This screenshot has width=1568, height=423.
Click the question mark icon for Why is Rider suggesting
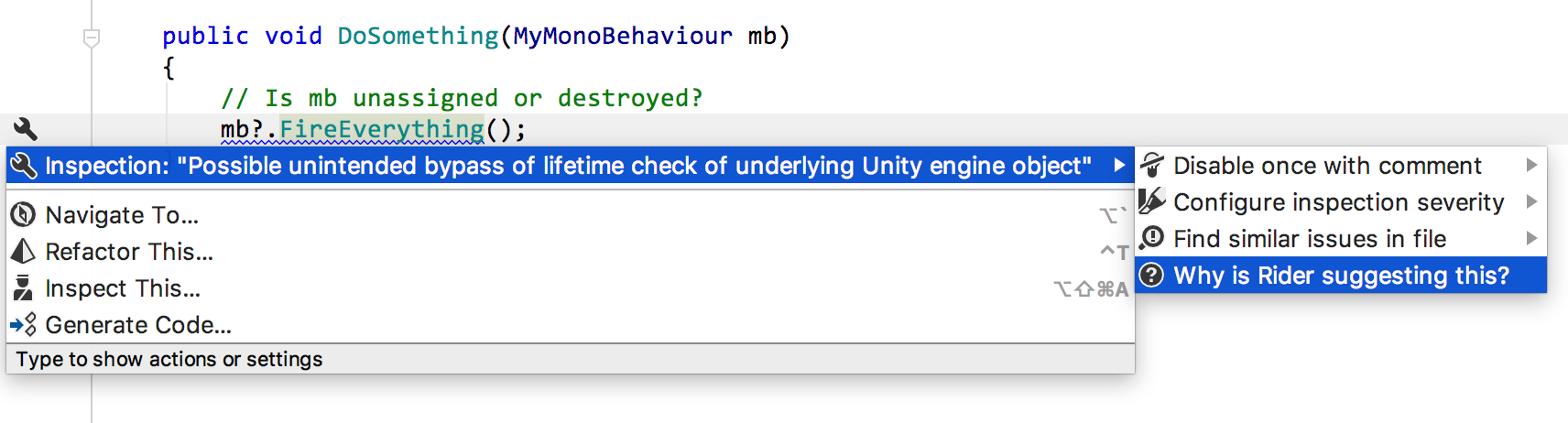click(x=1151, y=275)
